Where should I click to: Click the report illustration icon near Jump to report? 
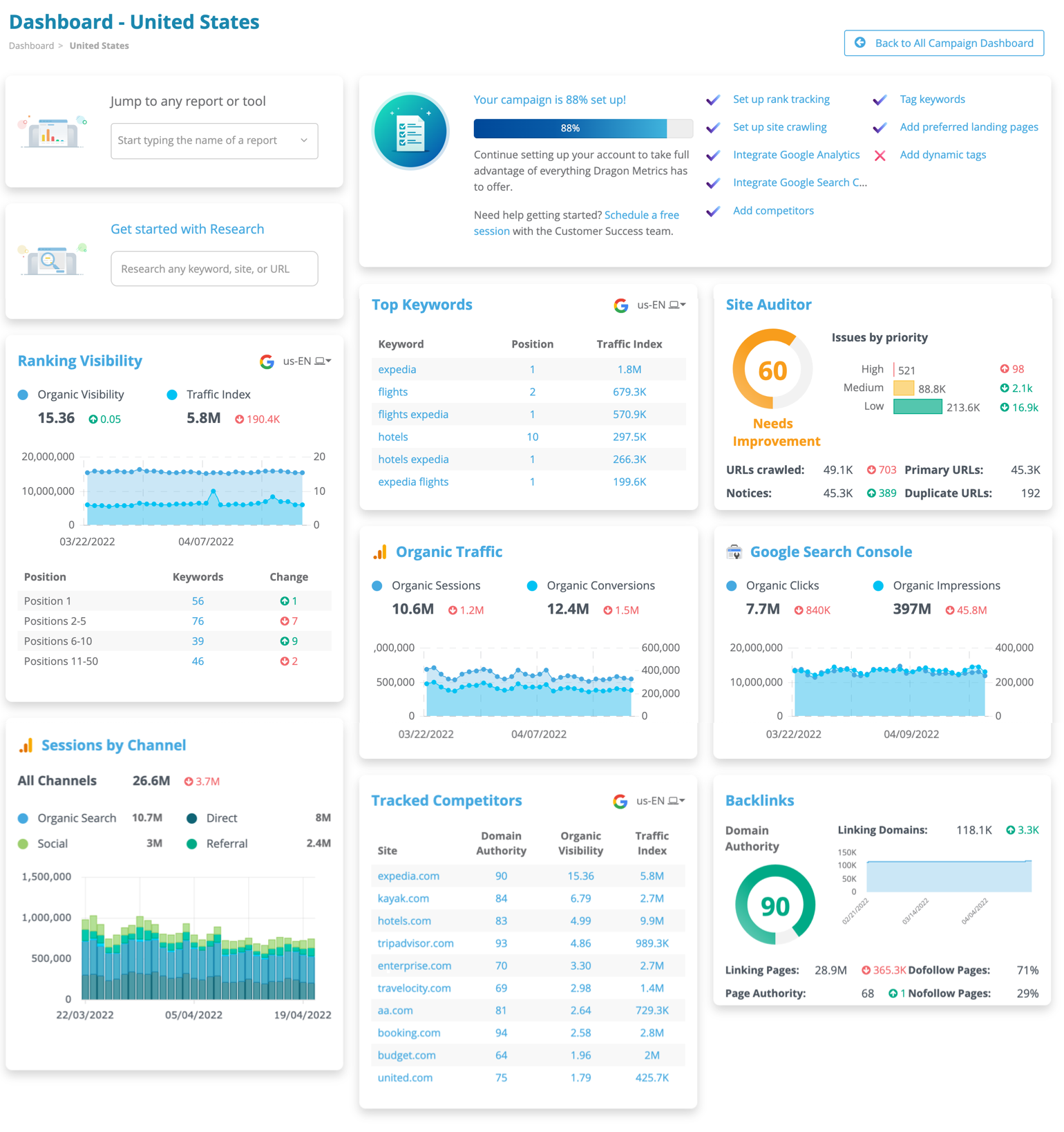pyautogui.click(x=53, y=131)
